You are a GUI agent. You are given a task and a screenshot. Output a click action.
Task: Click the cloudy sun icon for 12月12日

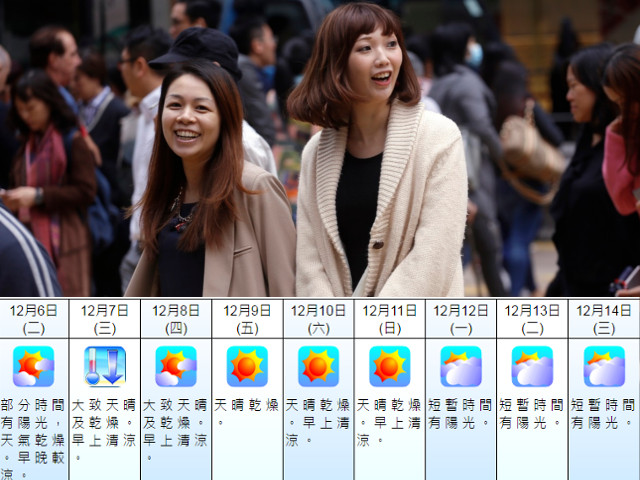(x=461, y=366)
